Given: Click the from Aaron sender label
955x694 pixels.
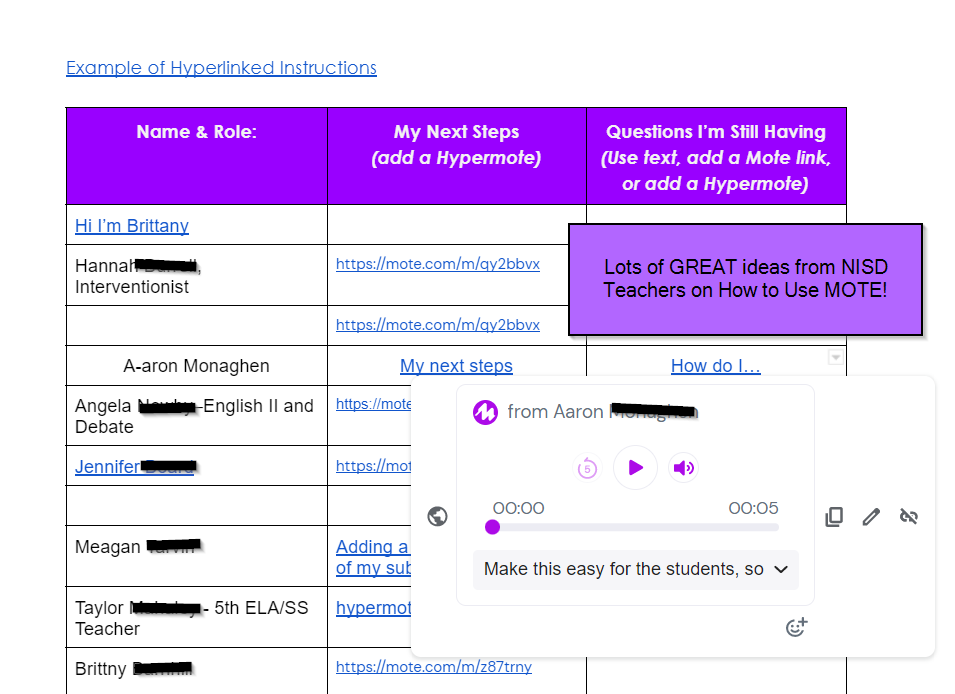Looking at the screenshot, I should pyautogui.click(x=602, y=412).
